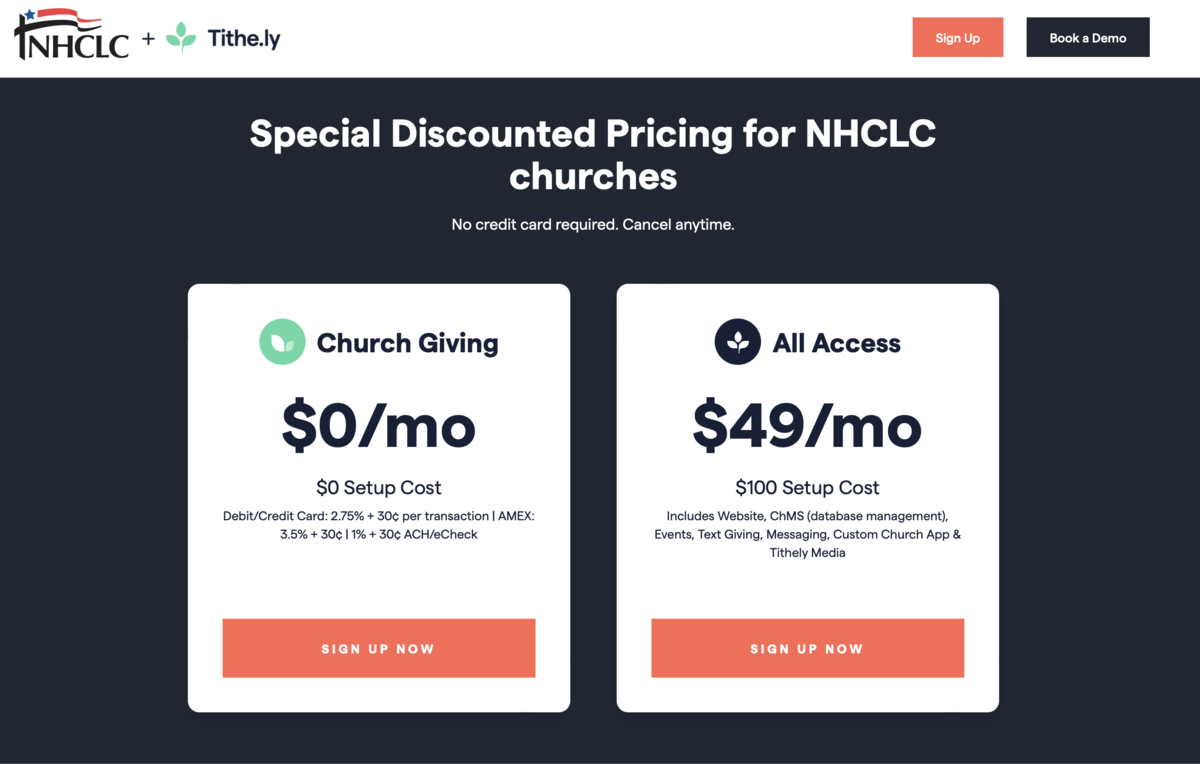Click the $0/mo price text

[378, 426]
